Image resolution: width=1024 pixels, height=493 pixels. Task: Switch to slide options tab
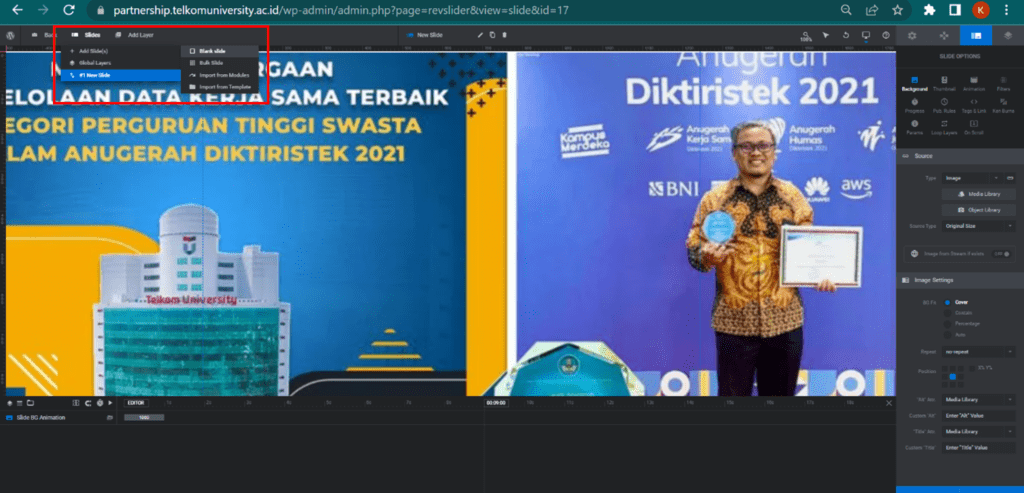(x=976, y=36)
